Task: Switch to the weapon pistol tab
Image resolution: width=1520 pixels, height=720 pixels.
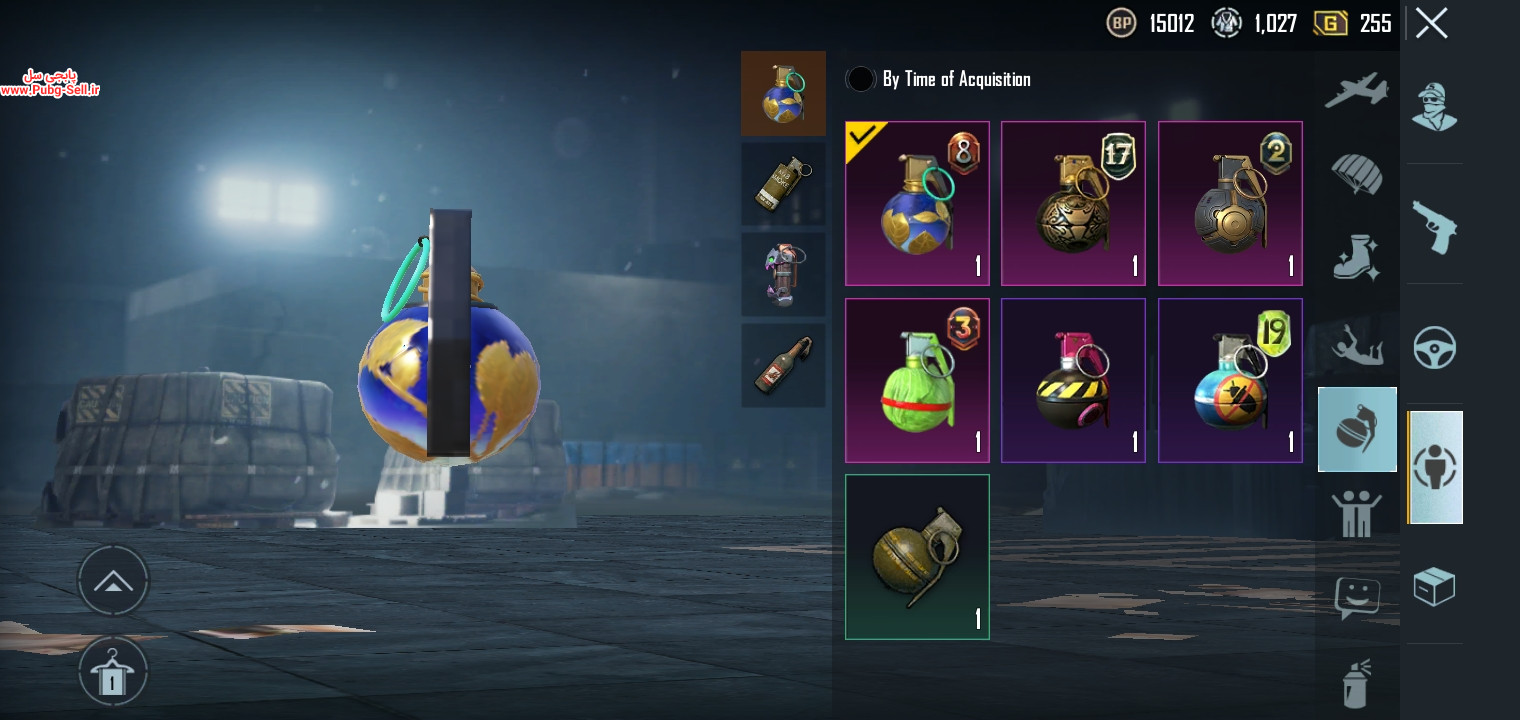Action: click(1435, 226)
